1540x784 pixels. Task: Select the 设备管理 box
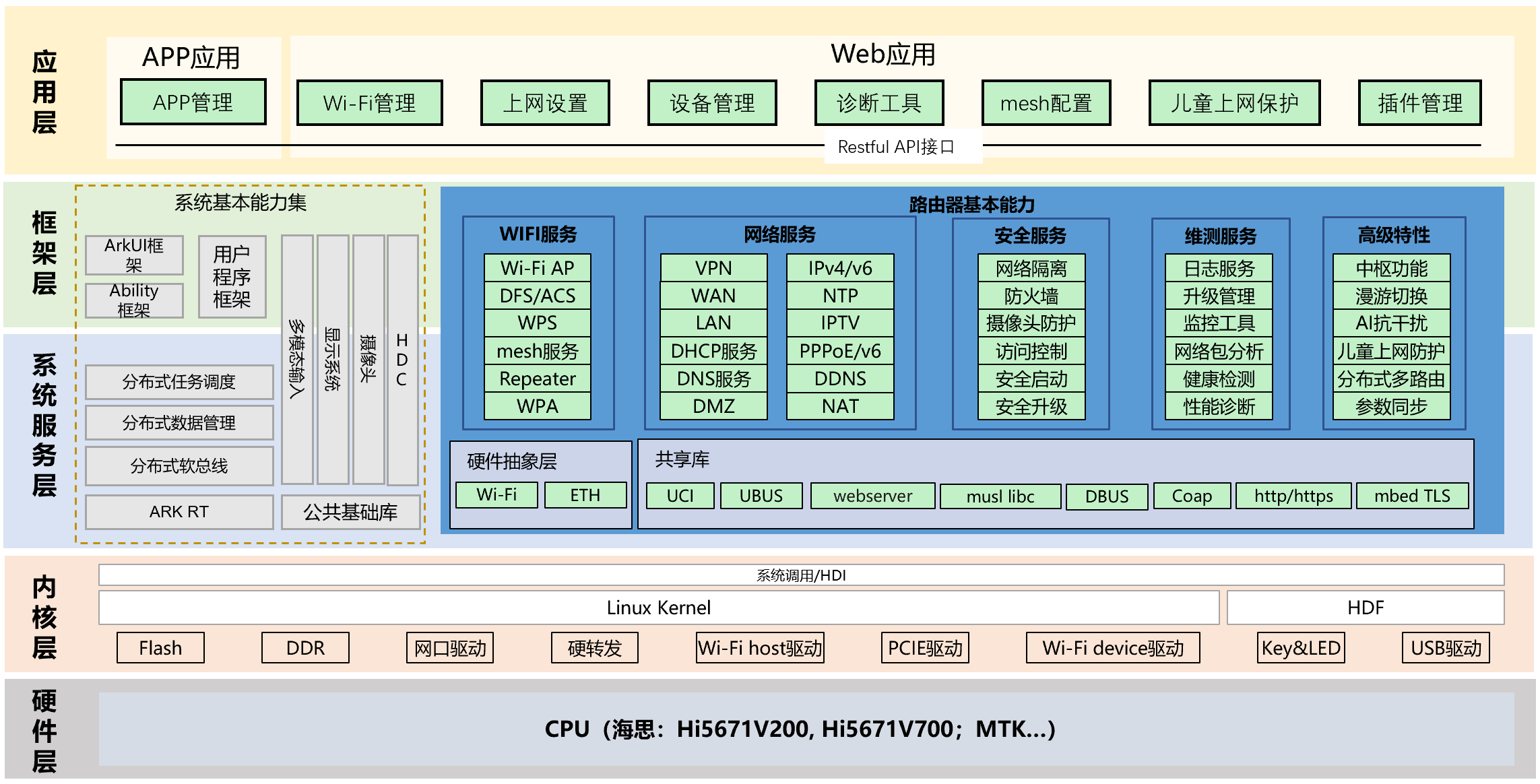(712, 103)
